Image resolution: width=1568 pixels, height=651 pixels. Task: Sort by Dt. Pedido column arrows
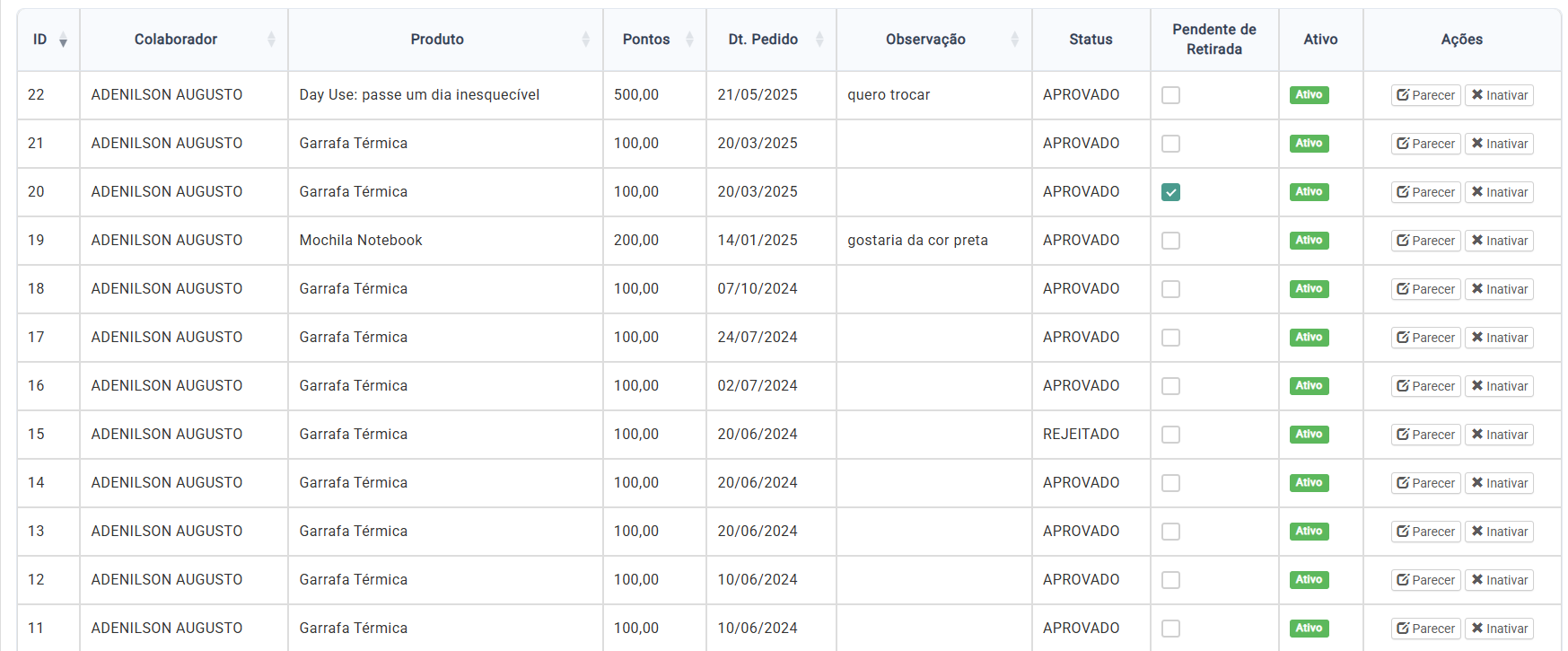(x=819, y=40)
